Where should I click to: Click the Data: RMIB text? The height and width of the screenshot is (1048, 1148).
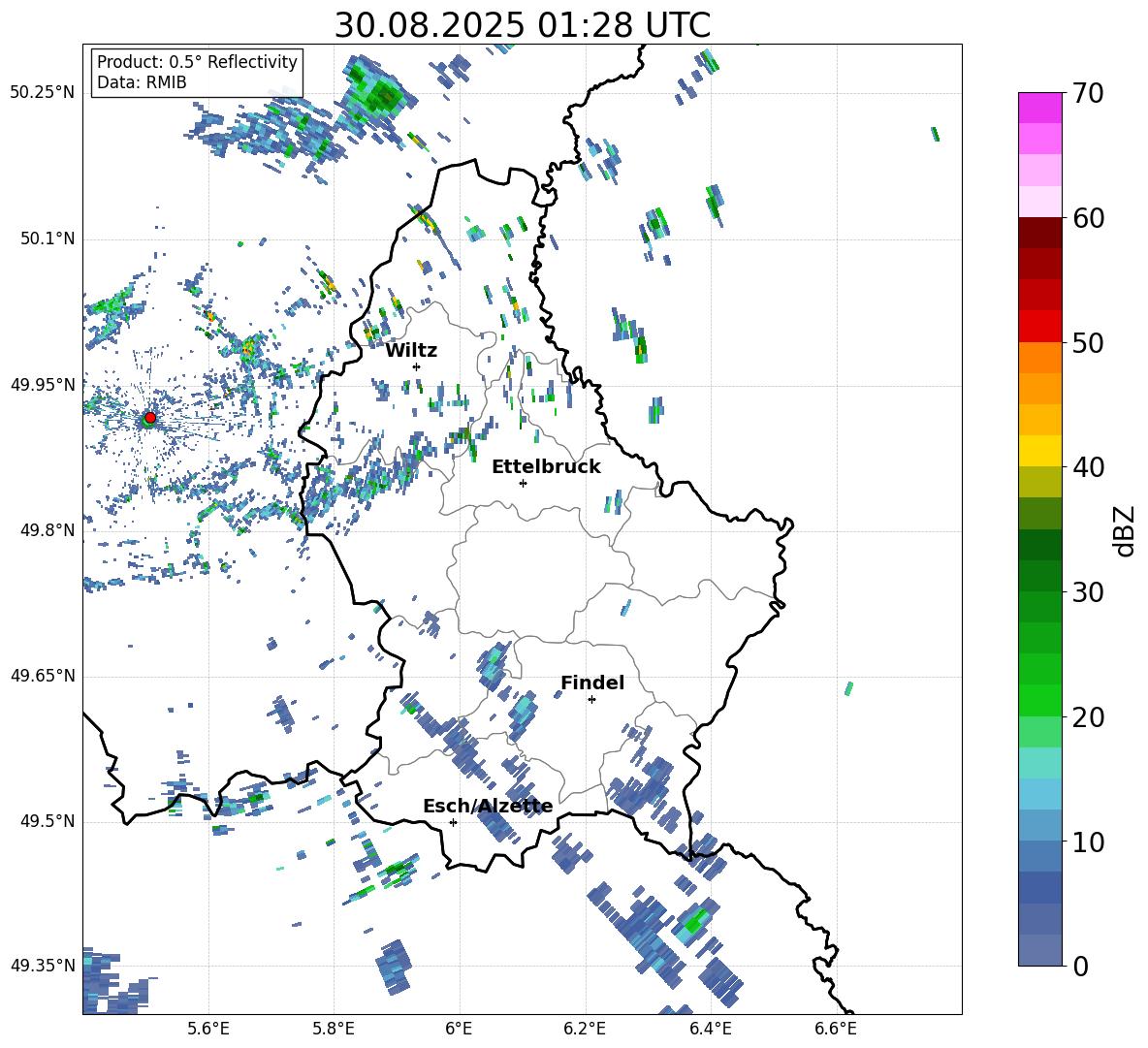click(142, 82)
